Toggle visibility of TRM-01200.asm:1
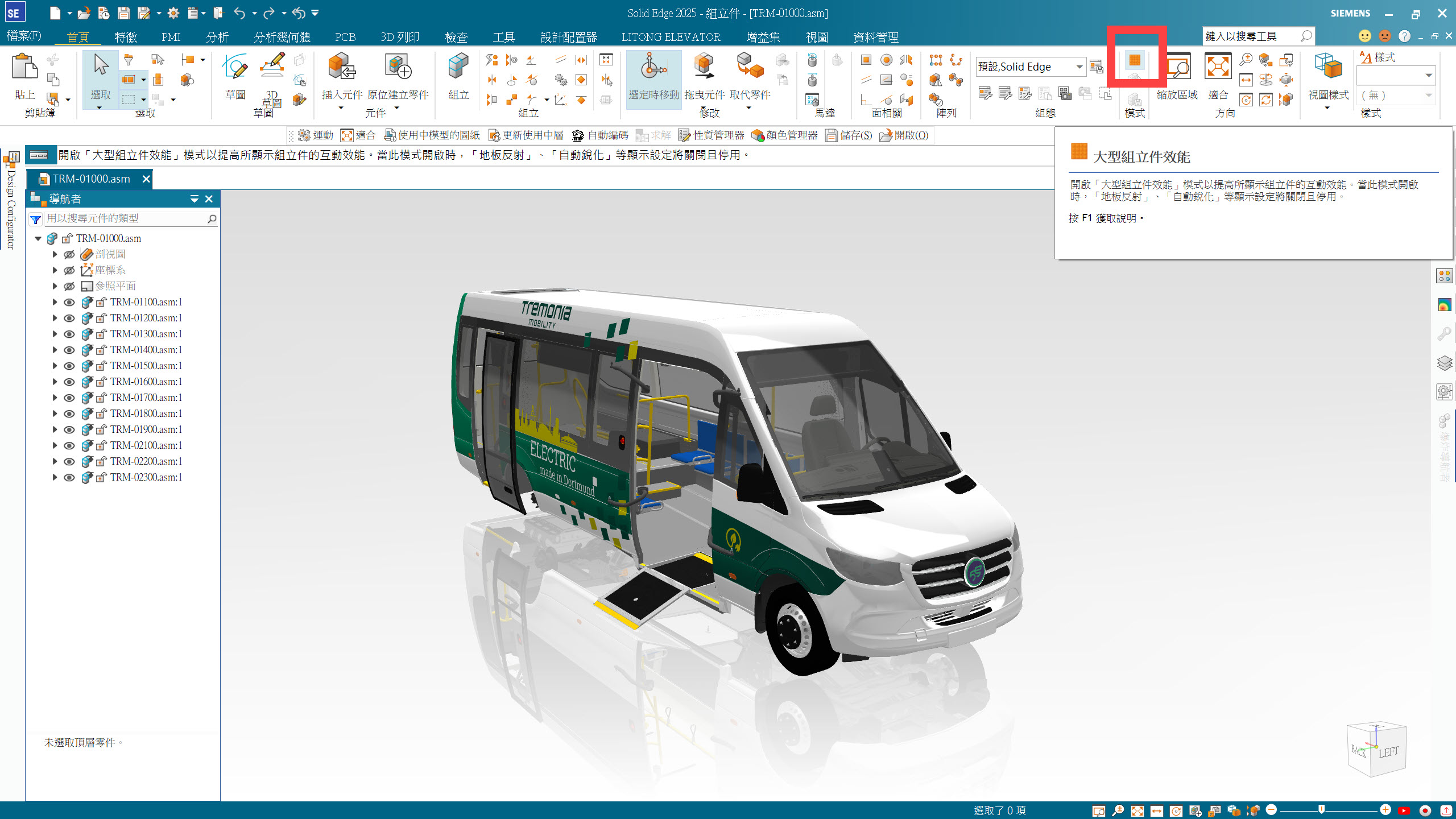The height and width of the screenshot is (819, 1456). (x=69, y=318)
